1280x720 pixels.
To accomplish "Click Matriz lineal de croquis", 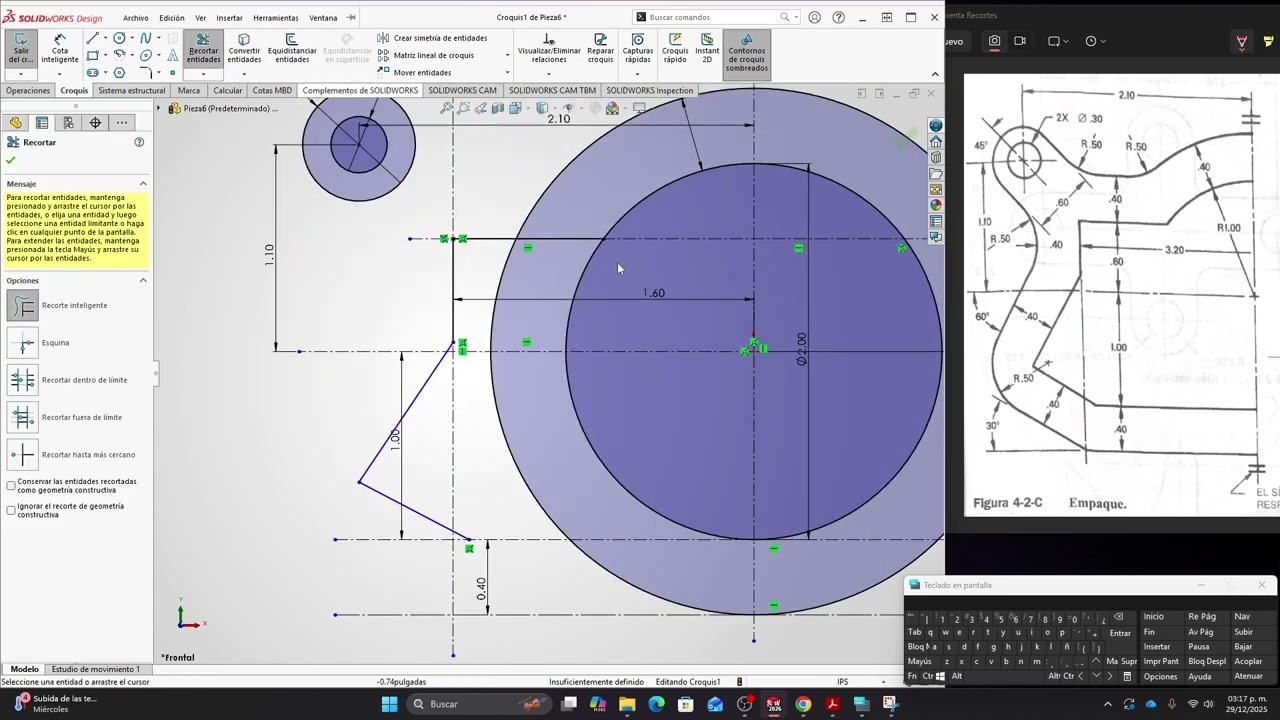I will tap(426, 55).
